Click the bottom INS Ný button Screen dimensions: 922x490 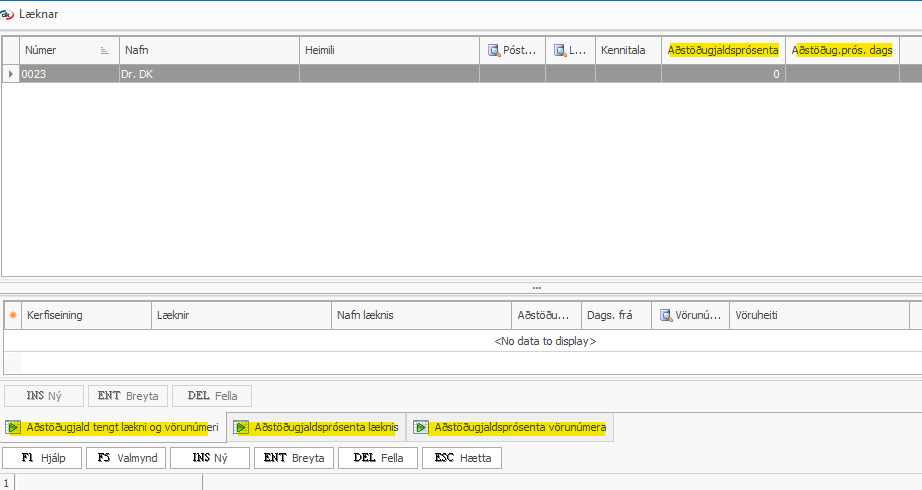point(209,458)
